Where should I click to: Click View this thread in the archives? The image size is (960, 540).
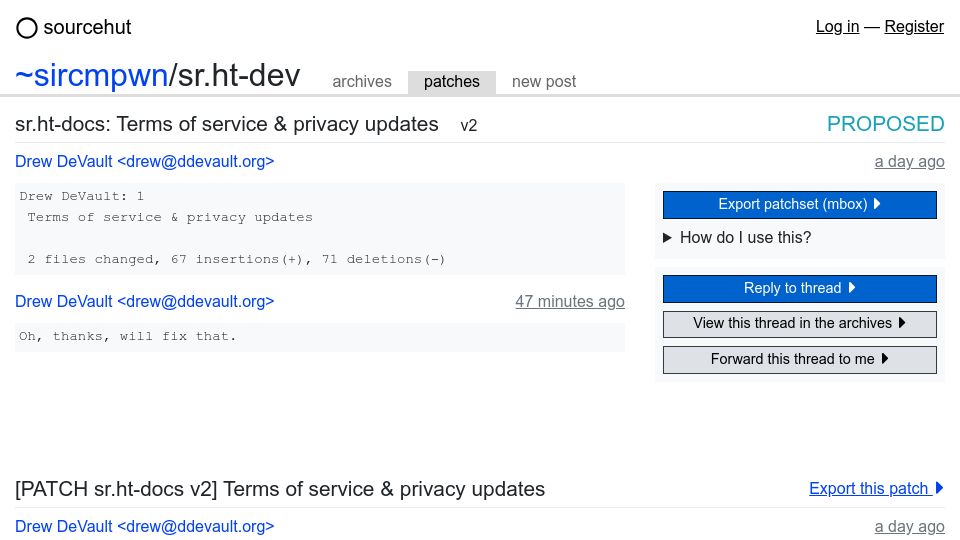point(800,324)
